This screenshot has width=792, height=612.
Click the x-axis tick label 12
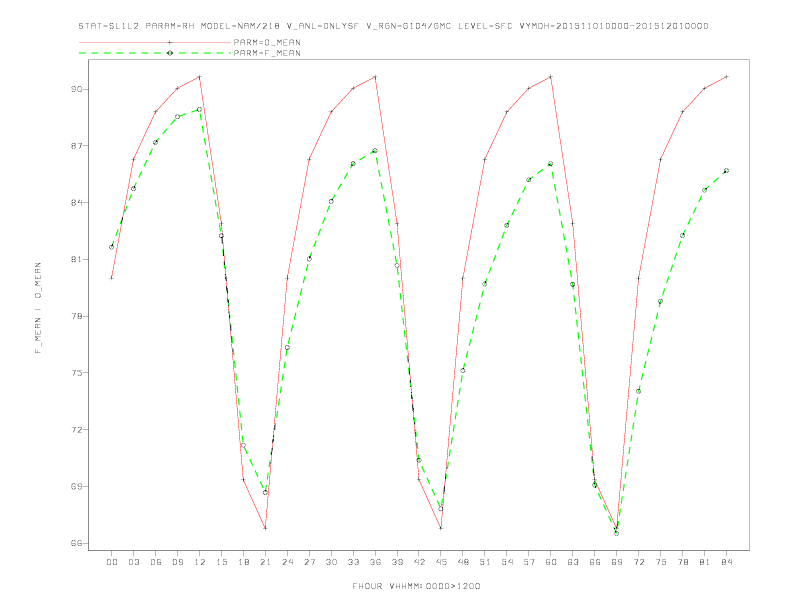click(x=200, y=562)
